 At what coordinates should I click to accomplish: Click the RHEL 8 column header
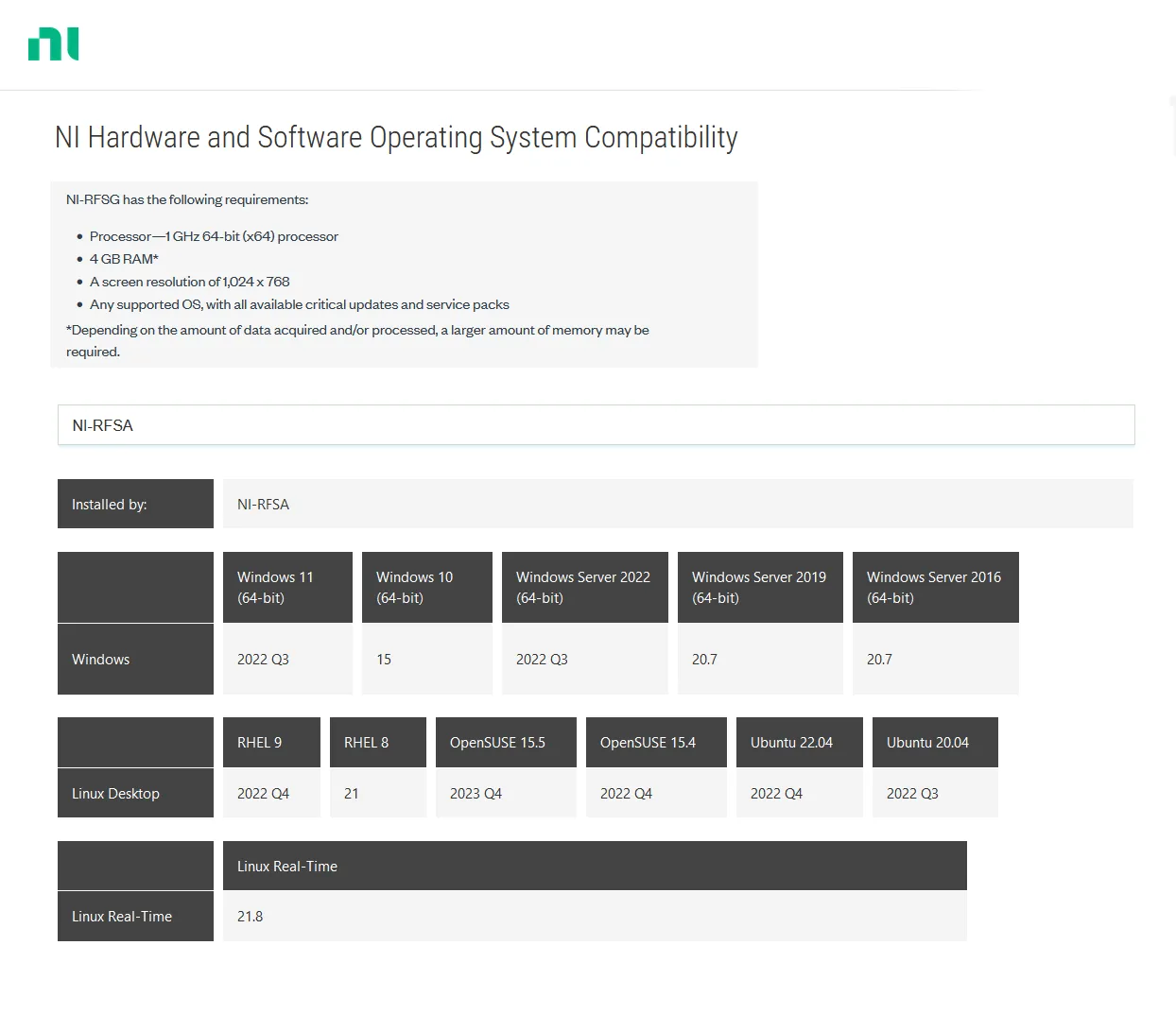click(x=378, y=742)
